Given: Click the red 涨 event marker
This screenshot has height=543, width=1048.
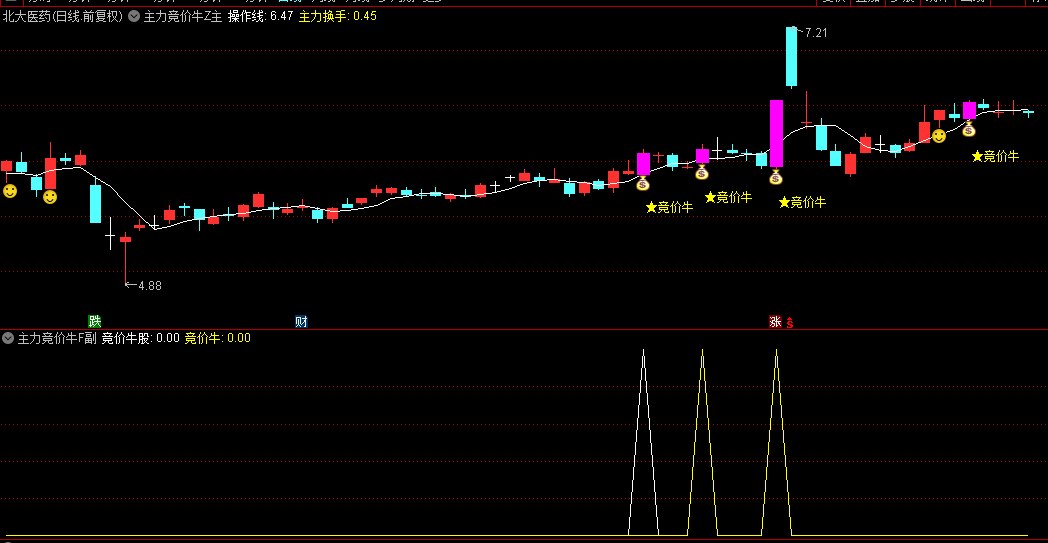Looking at the screenshot, I should click(775, 322).
